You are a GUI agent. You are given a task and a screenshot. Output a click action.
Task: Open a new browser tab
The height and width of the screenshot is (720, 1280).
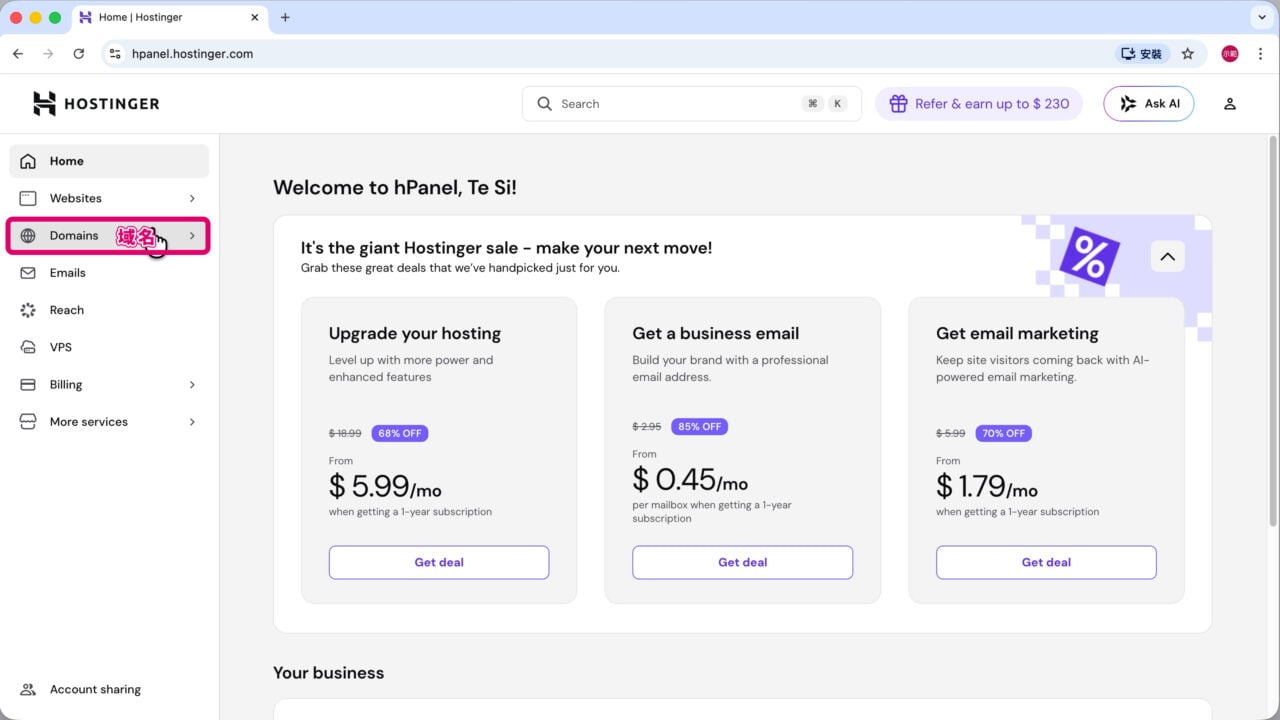285,17
